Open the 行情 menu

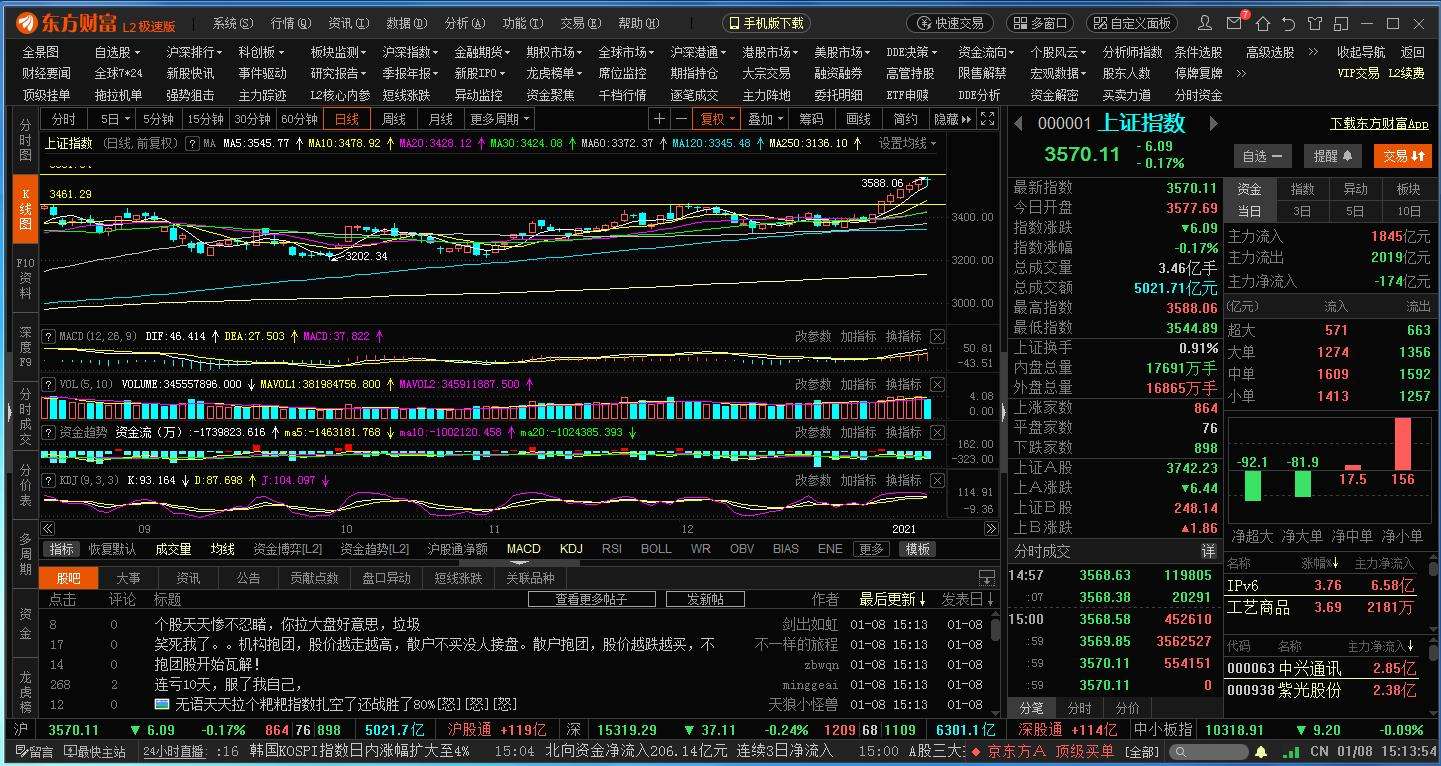[291, 23]
